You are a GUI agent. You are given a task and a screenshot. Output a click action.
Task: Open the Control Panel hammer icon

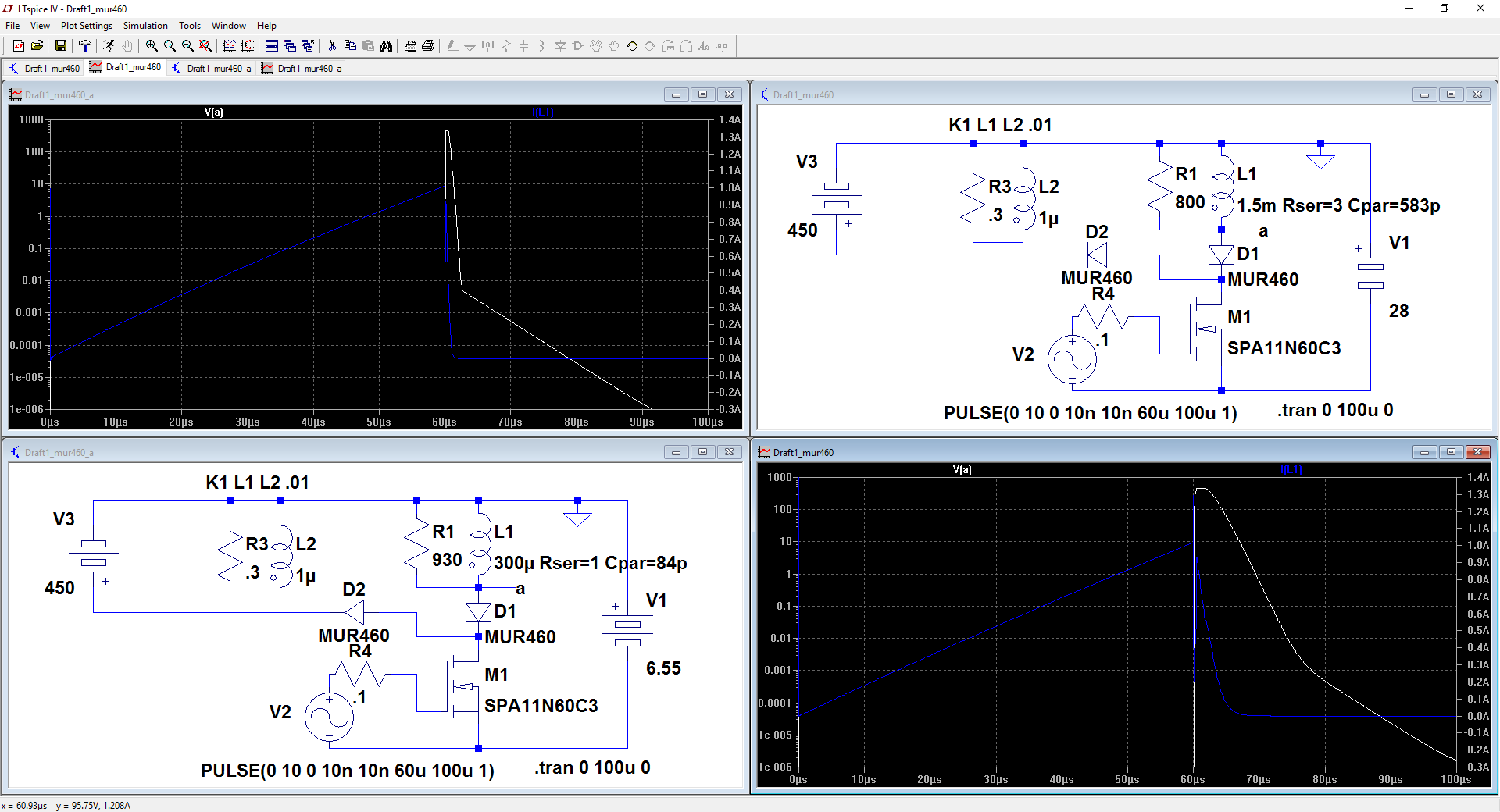click(x=84, y=46)
